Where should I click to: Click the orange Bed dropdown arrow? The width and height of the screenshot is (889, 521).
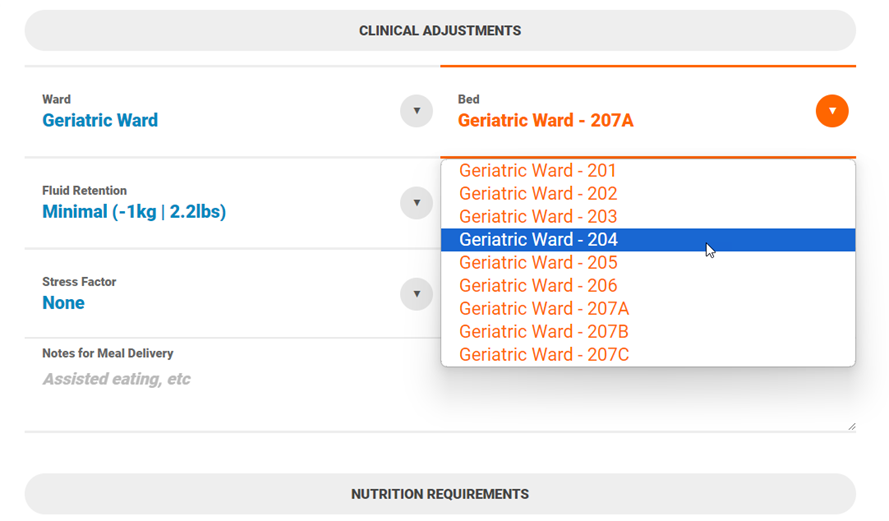[x=831, y=111]
